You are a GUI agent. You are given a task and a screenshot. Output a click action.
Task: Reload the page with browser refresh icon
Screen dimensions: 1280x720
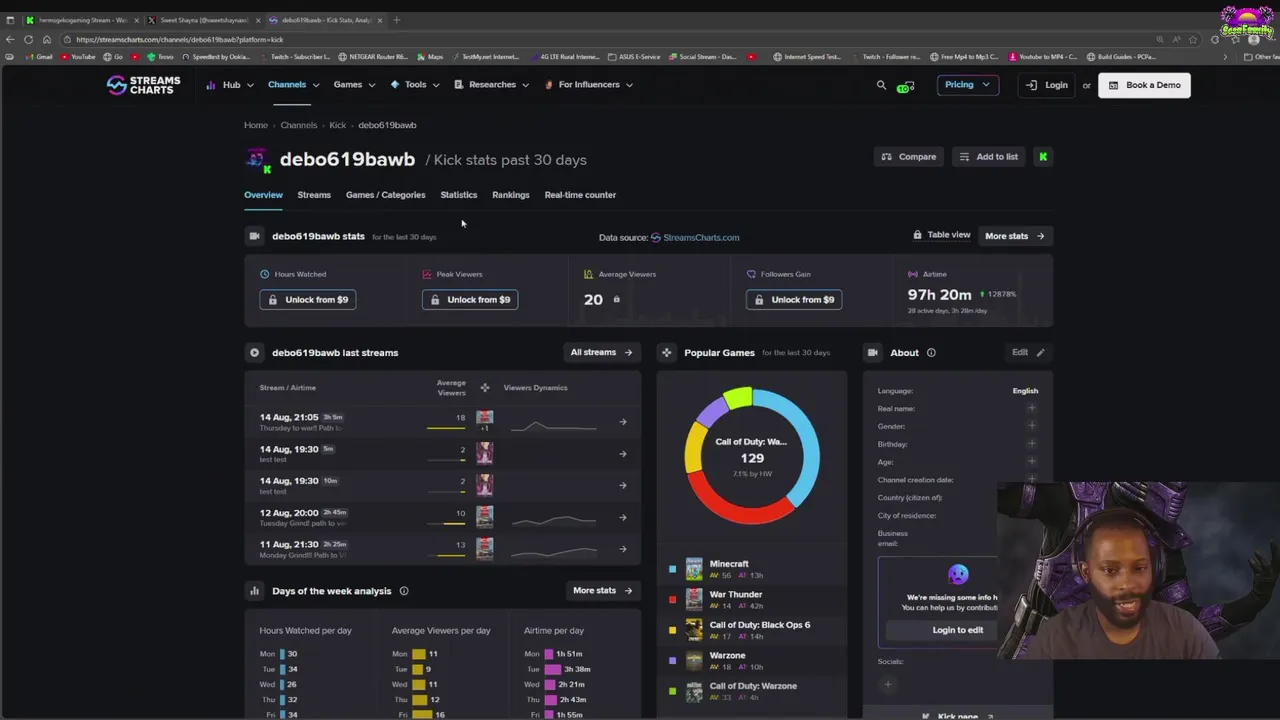tap(28, 39)
